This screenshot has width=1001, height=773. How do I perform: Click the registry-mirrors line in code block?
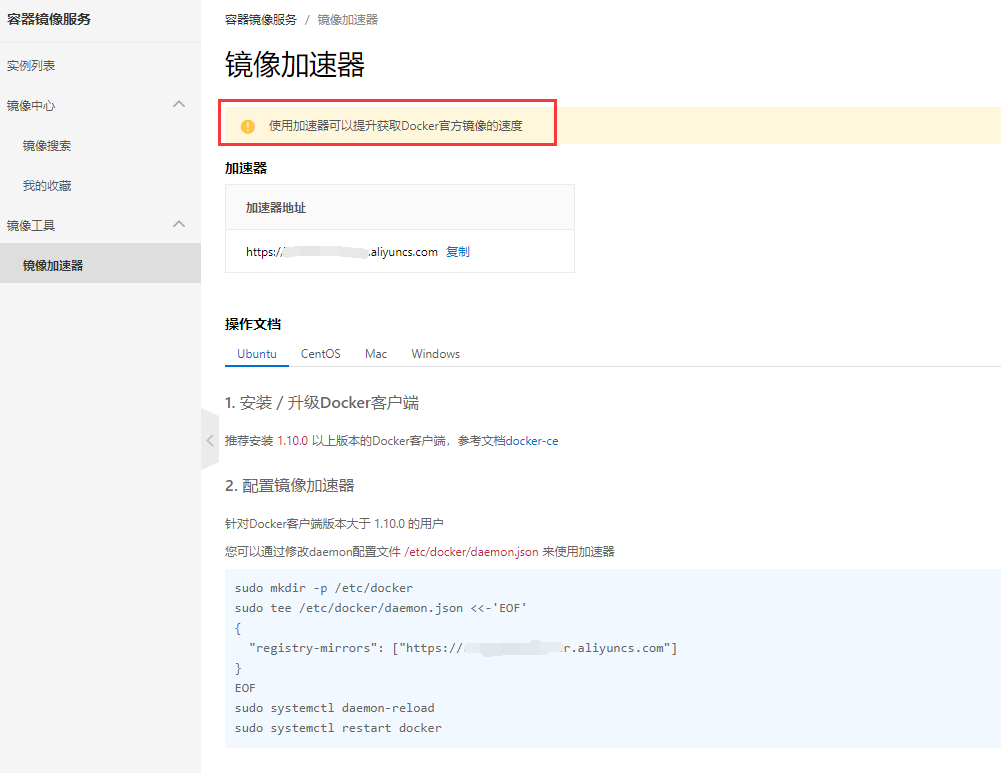[463, 648]
